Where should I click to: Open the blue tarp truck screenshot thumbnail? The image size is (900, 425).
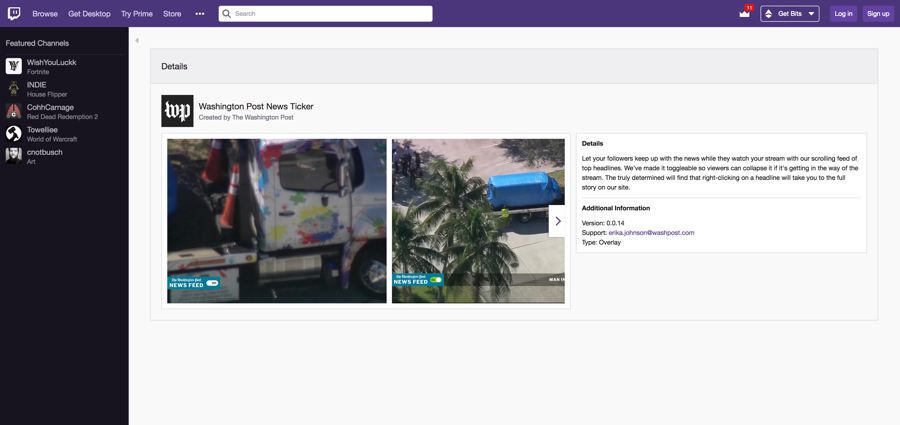coord(478,221)
